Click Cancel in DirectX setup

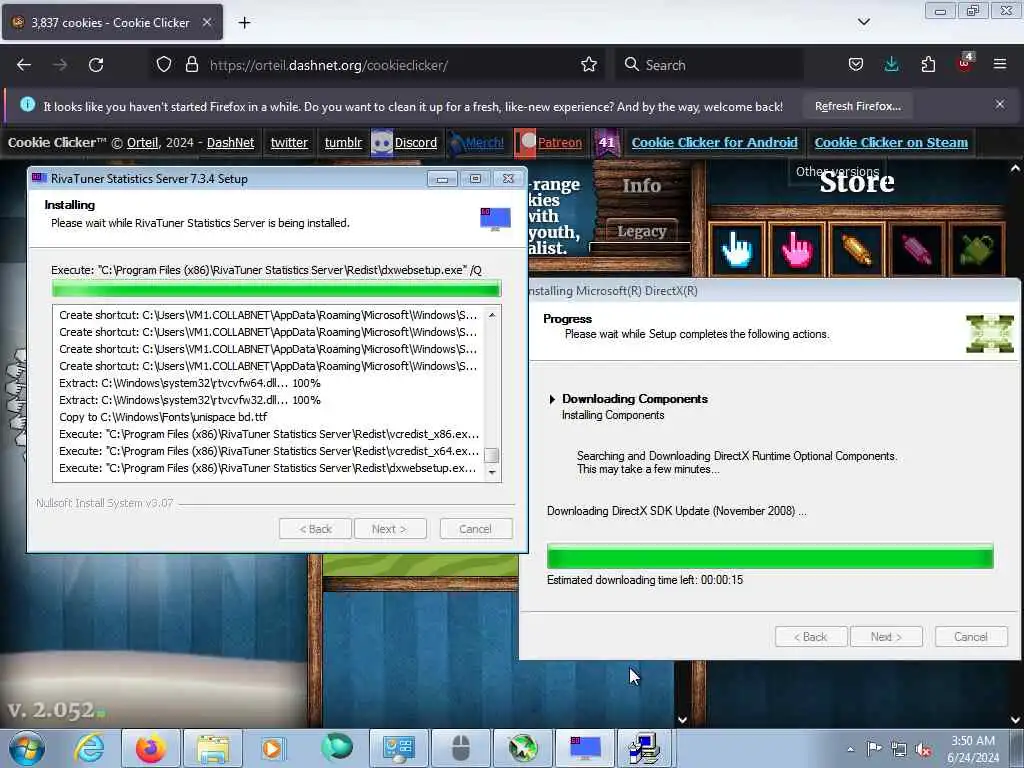pyautogui.click(x=970, y=637)
